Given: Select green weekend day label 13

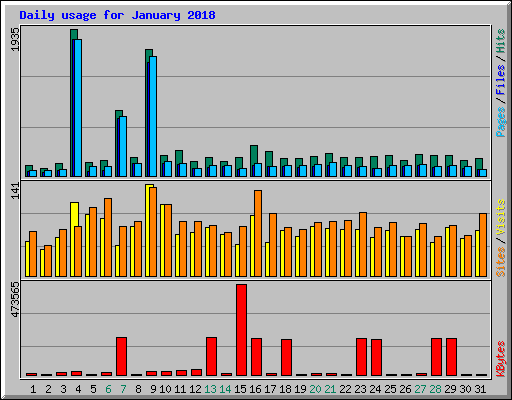Looking at the screenshot, I should pos(210,389).
